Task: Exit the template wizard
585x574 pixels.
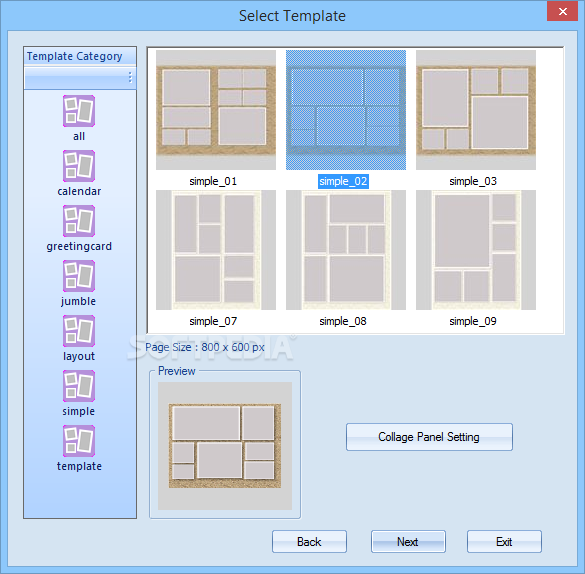Action: [504, 542]
